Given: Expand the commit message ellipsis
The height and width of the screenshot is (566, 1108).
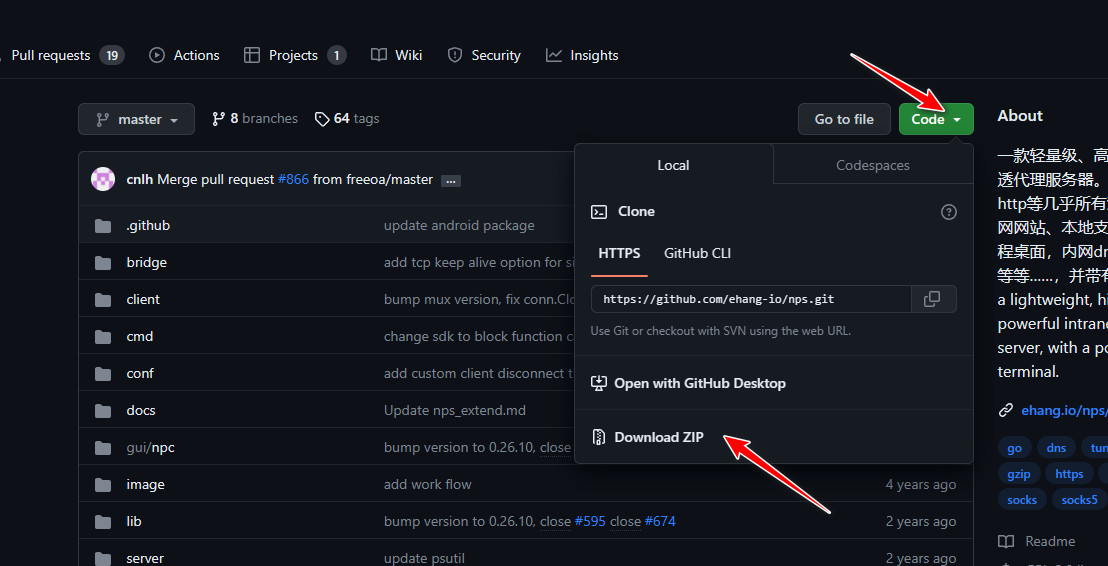Looking at the screenshot, I should (x=451, y=181).
